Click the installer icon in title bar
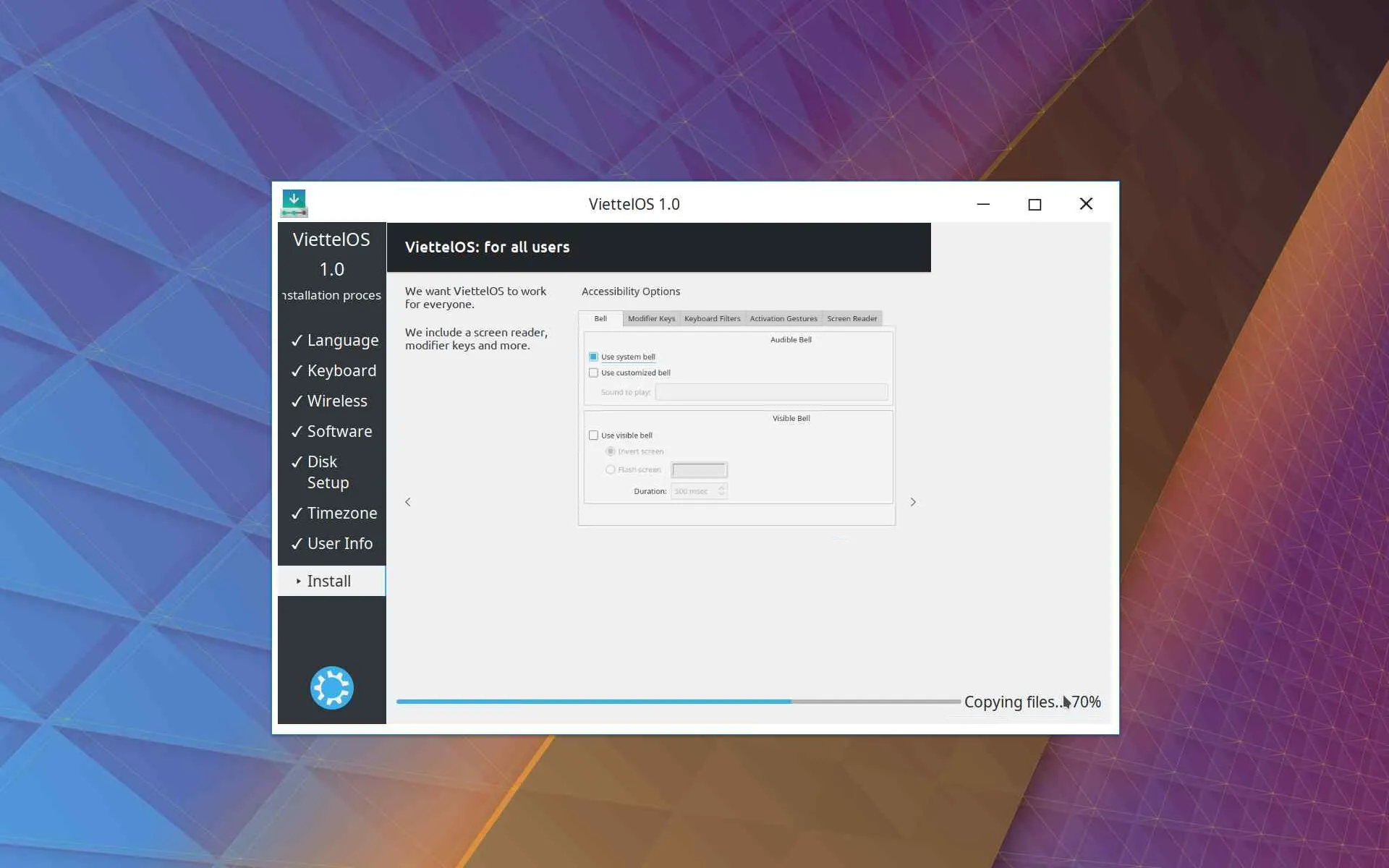 [x=294, y=203]
